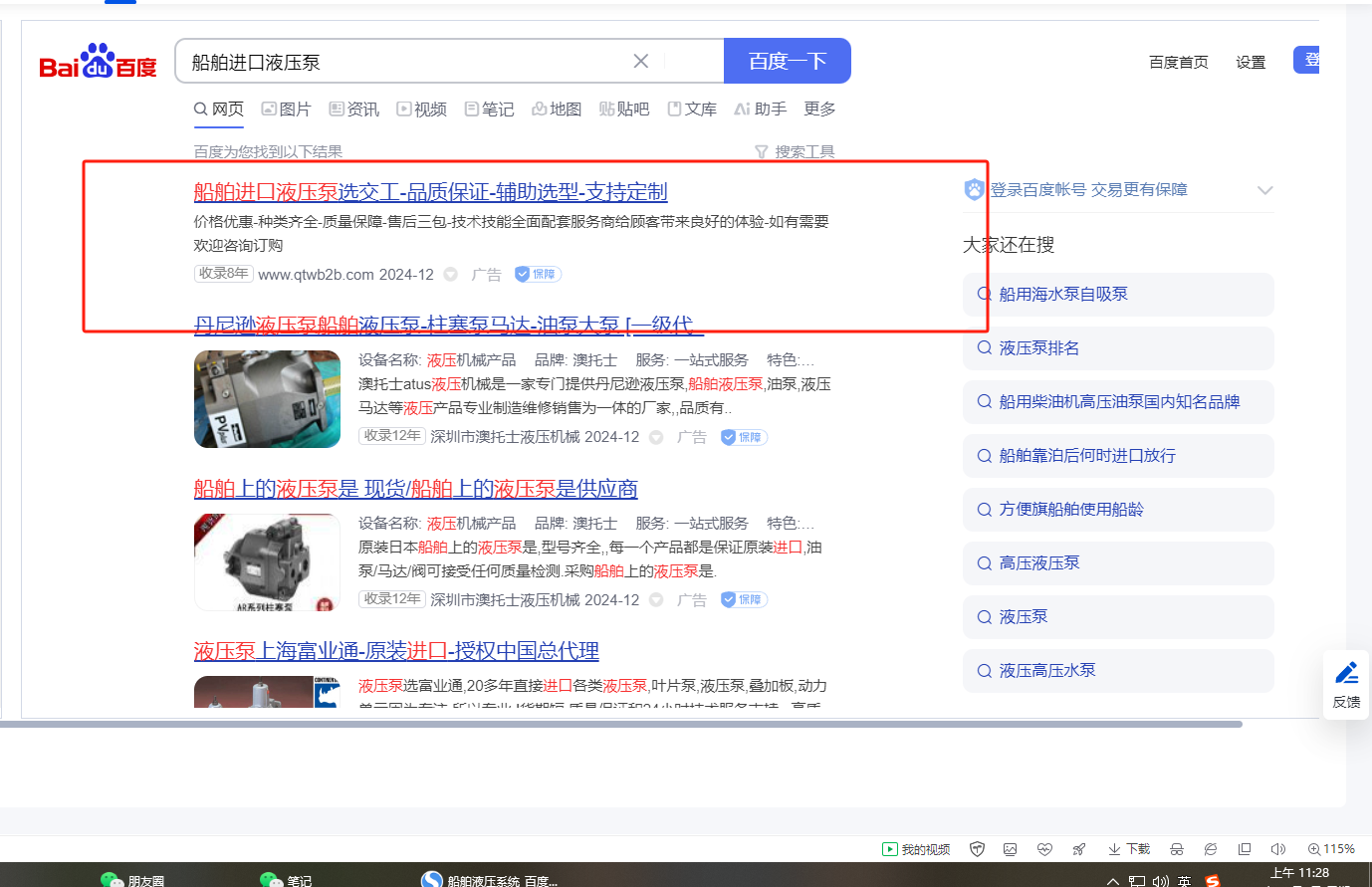
Task: Open WeChat 朋友圈 taskbar window
Action: (x=132, y=880)
